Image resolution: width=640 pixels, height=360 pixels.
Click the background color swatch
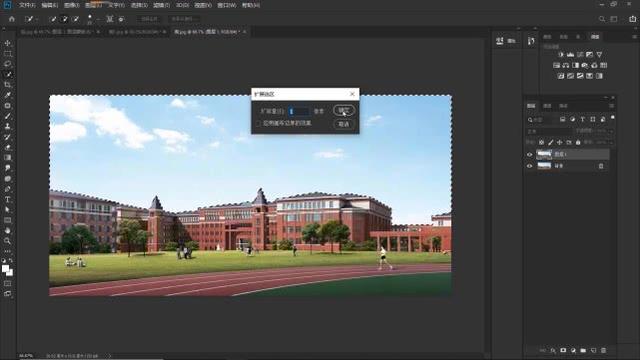[10, 273]
